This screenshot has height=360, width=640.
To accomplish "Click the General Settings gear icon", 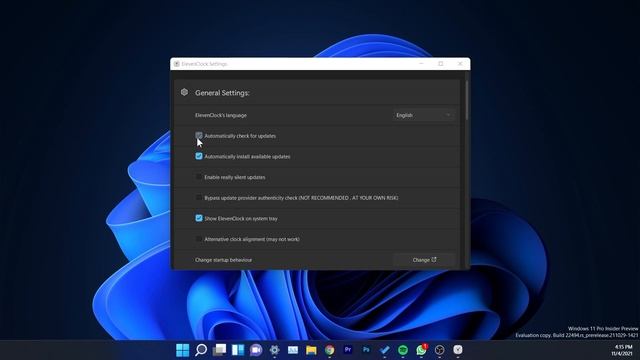I will coord(184,92).
